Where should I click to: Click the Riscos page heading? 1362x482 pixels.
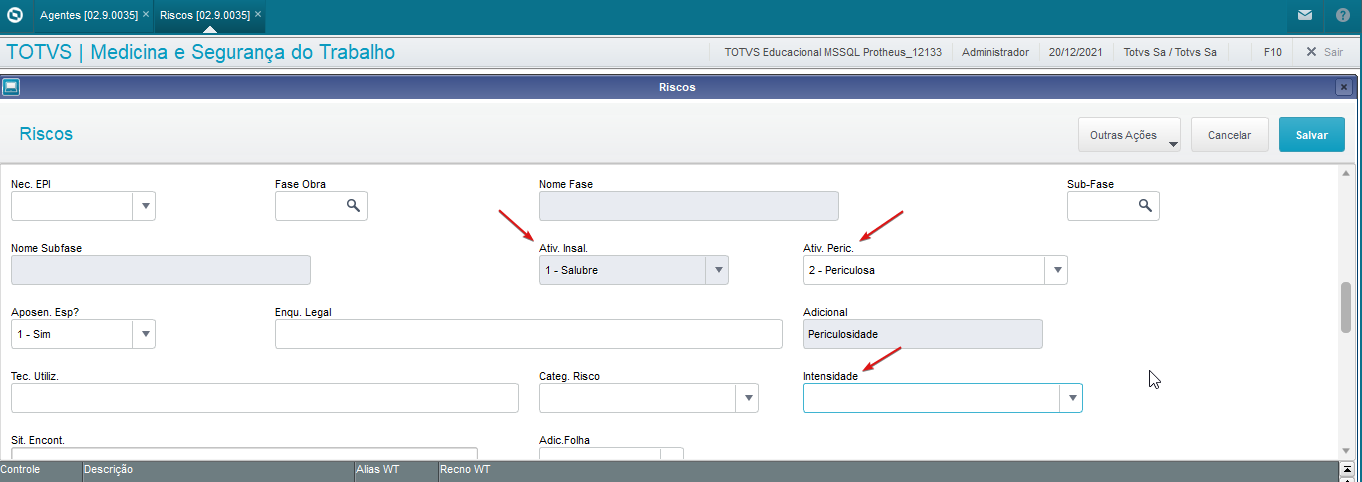[x=46, y=134]
